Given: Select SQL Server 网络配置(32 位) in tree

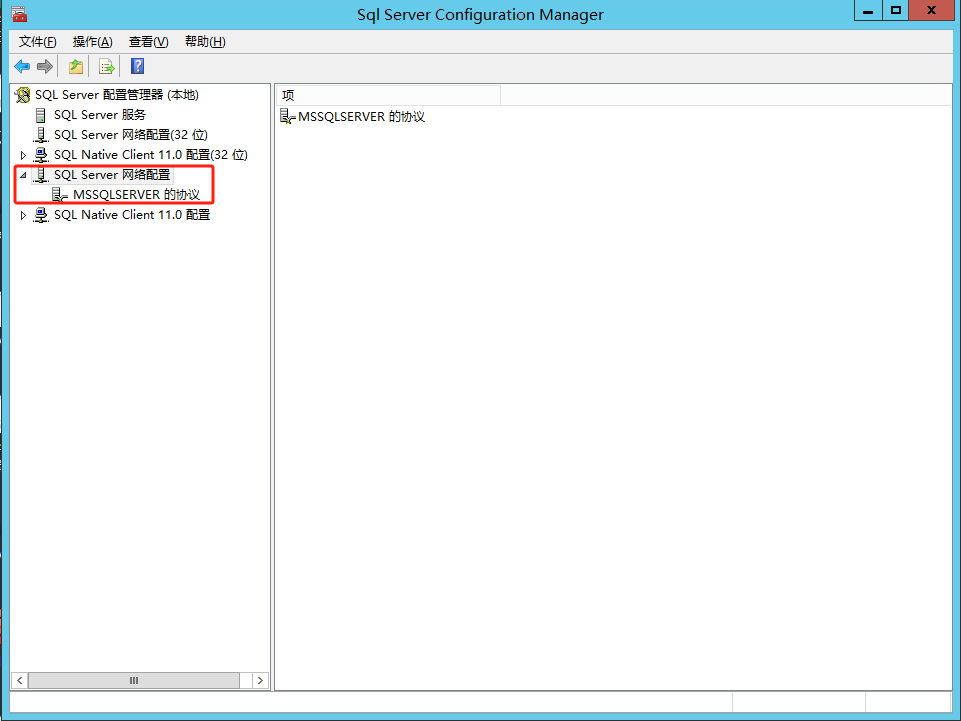Looking at the screenshot, I should 131,135.
